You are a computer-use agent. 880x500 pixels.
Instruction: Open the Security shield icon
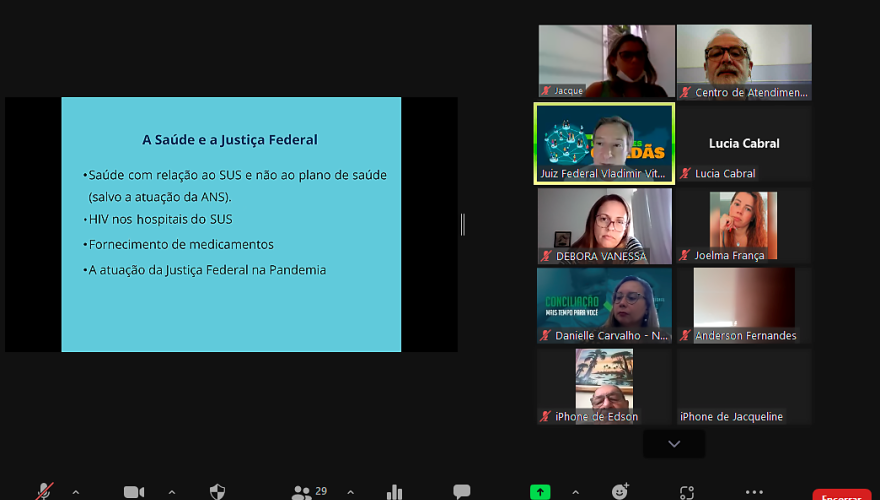pos(217,492)
